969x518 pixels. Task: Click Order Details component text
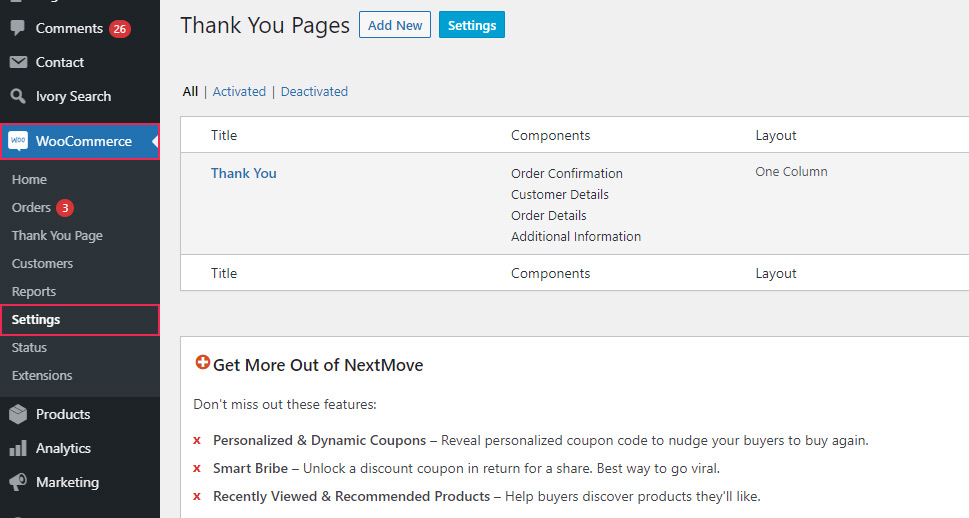(x=549, y=215)
